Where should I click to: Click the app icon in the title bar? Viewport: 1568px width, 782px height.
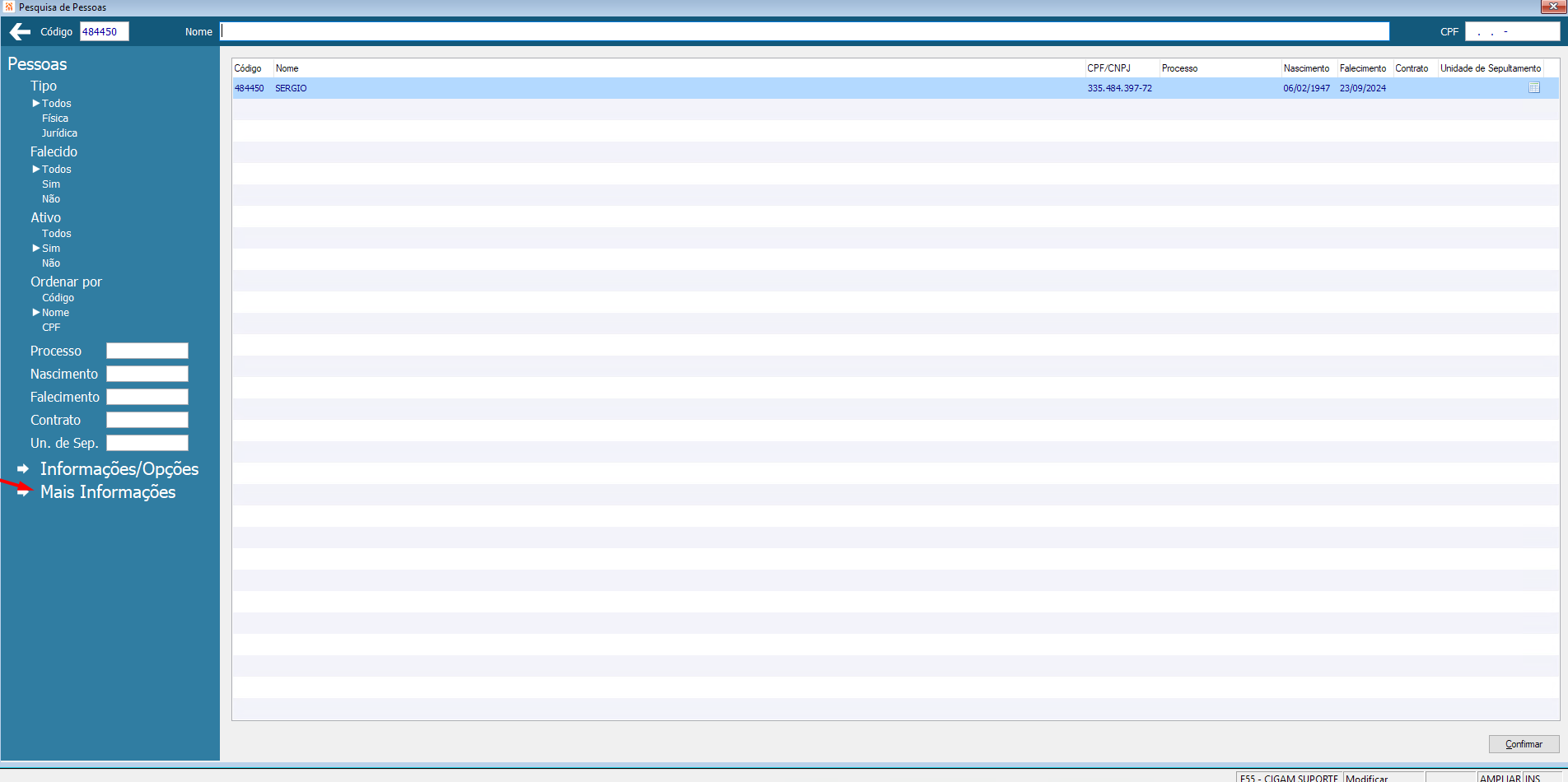point(9,7)
